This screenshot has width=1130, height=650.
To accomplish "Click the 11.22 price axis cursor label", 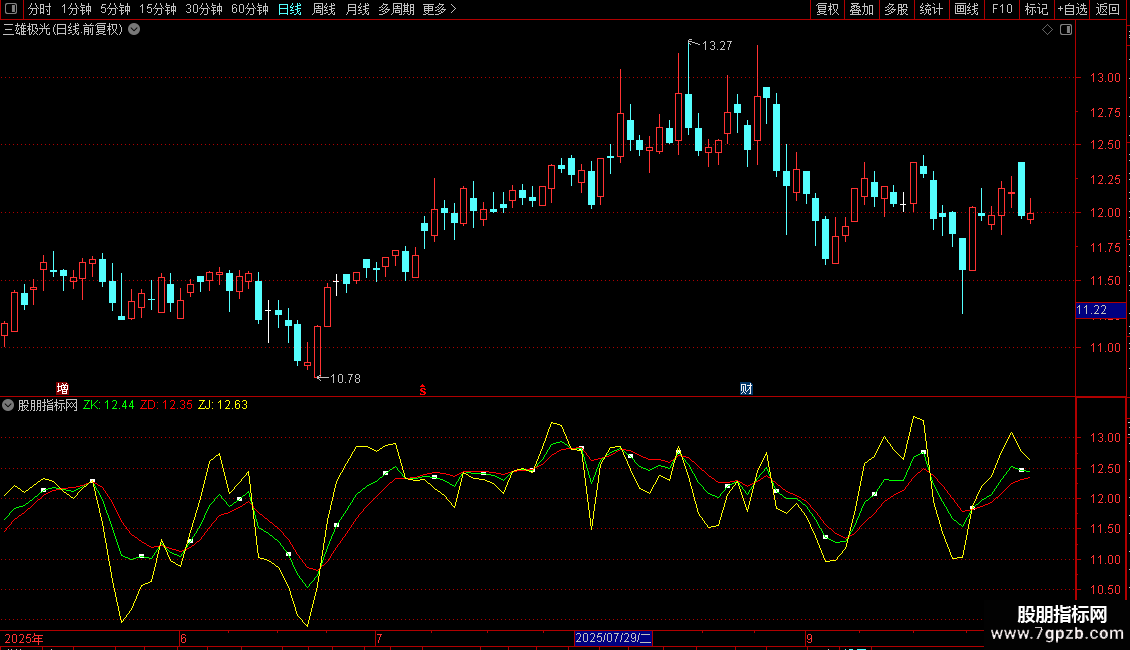I will [1100, 311].
